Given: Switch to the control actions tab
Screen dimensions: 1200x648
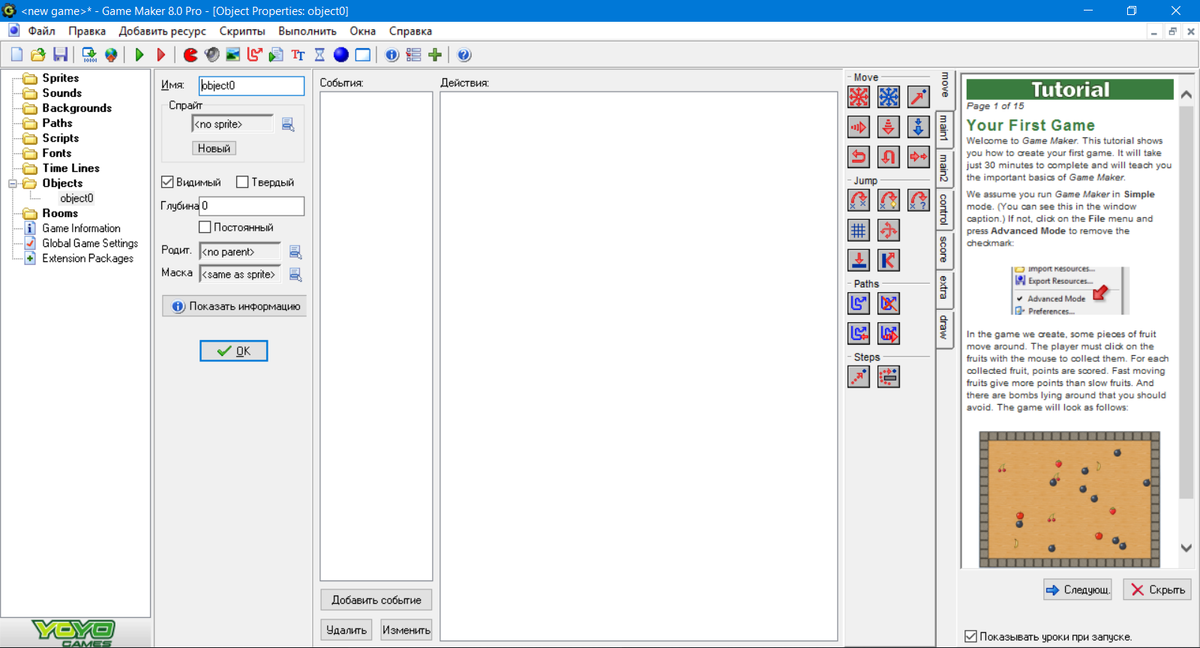Looking at the screenshot, I should 943,210.
